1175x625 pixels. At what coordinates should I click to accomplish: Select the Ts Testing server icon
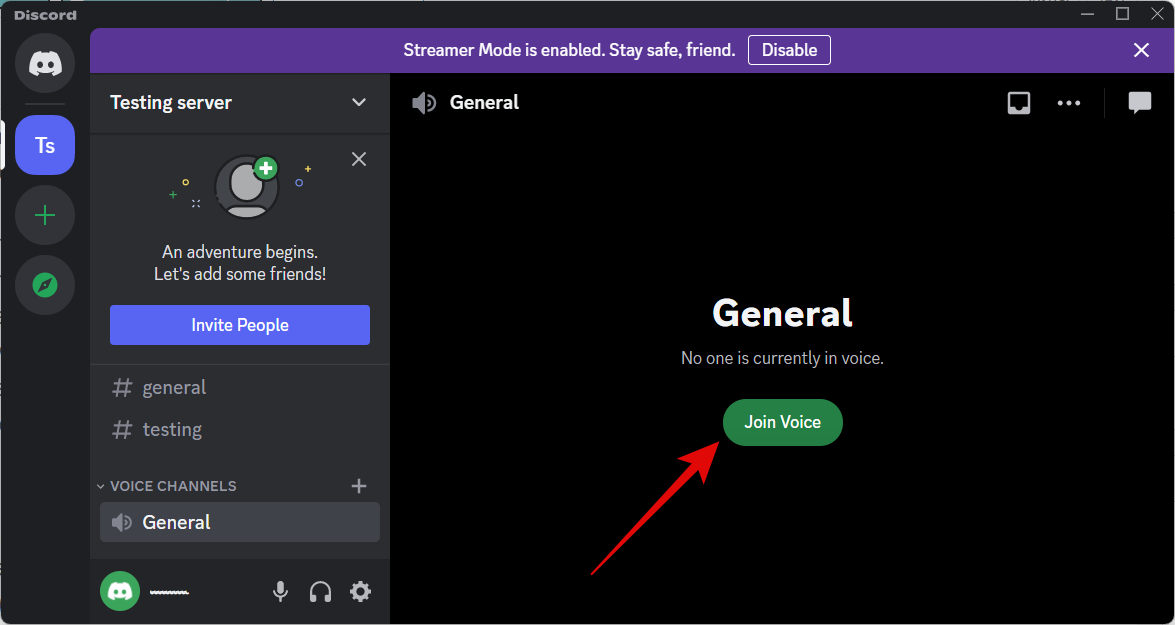click(x=45, y=145)
